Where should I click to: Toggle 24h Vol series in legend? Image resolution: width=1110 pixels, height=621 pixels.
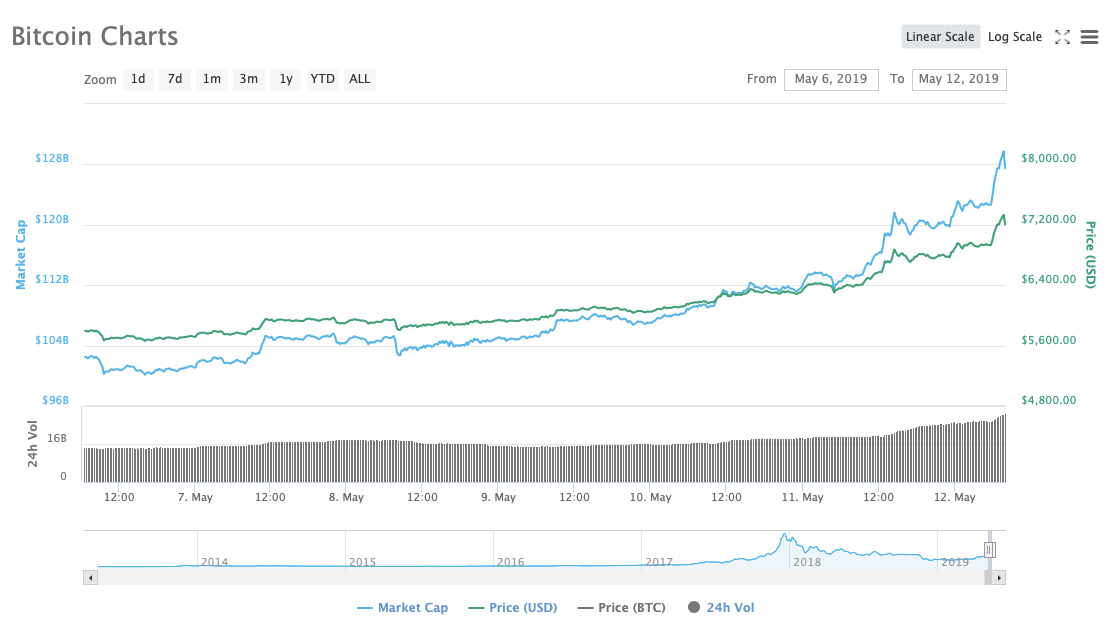click(x=721, y=608)
